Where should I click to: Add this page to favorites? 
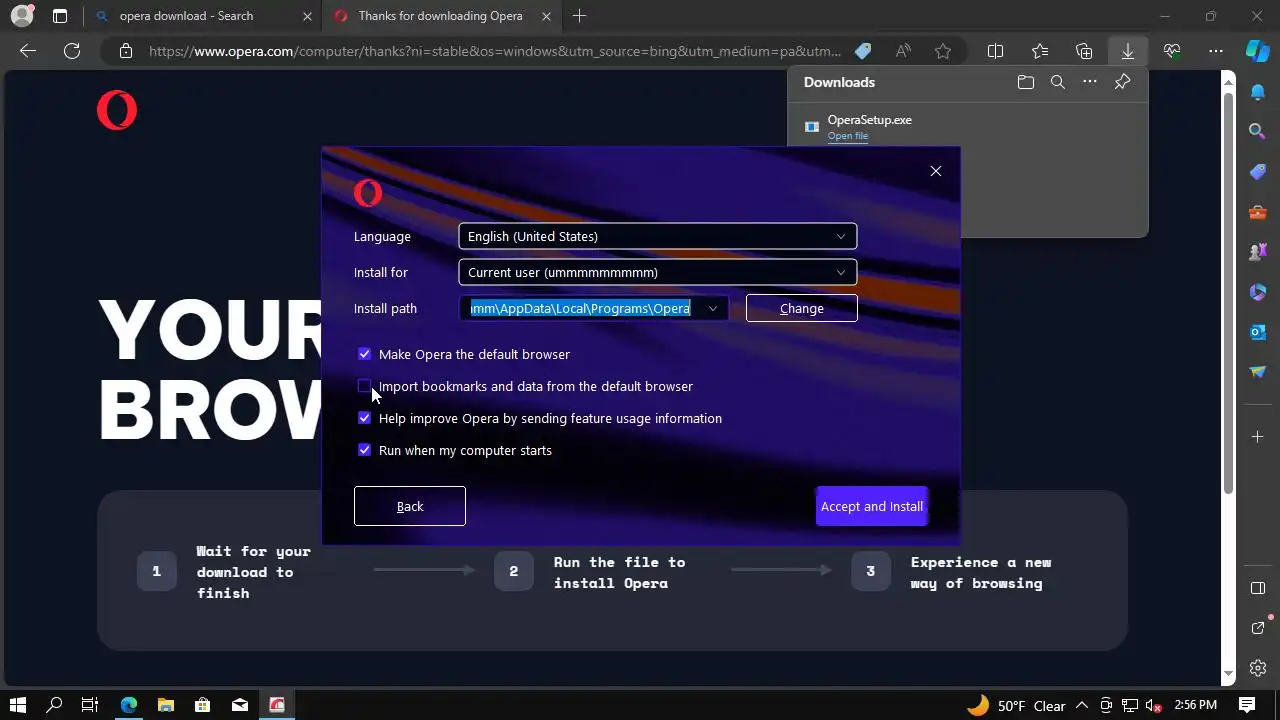coord(943,51)
